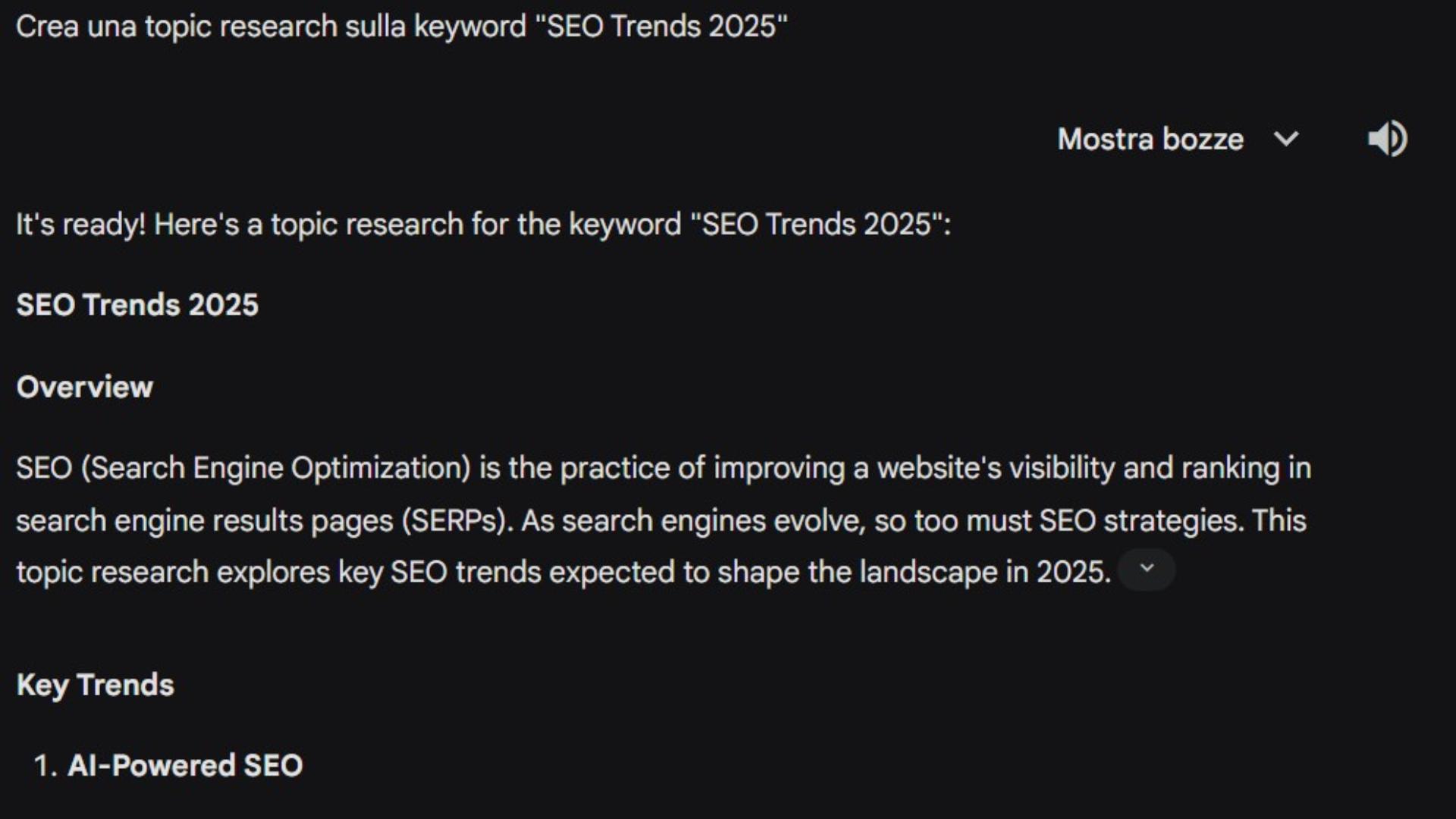Click the list number "1." marker

click(x=45, y=765)
